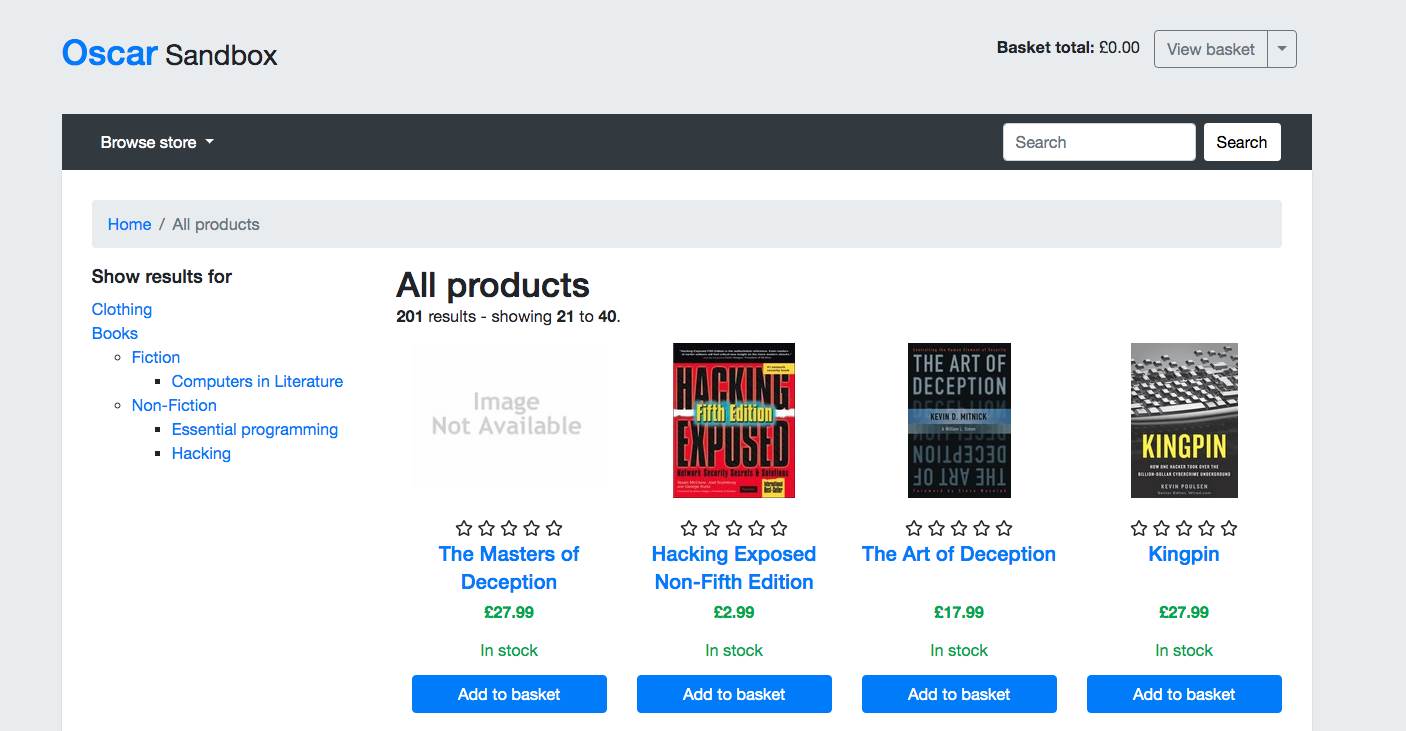
Task: Click the star rating under Kingpin cover
Action: (x=1184, y=528)
